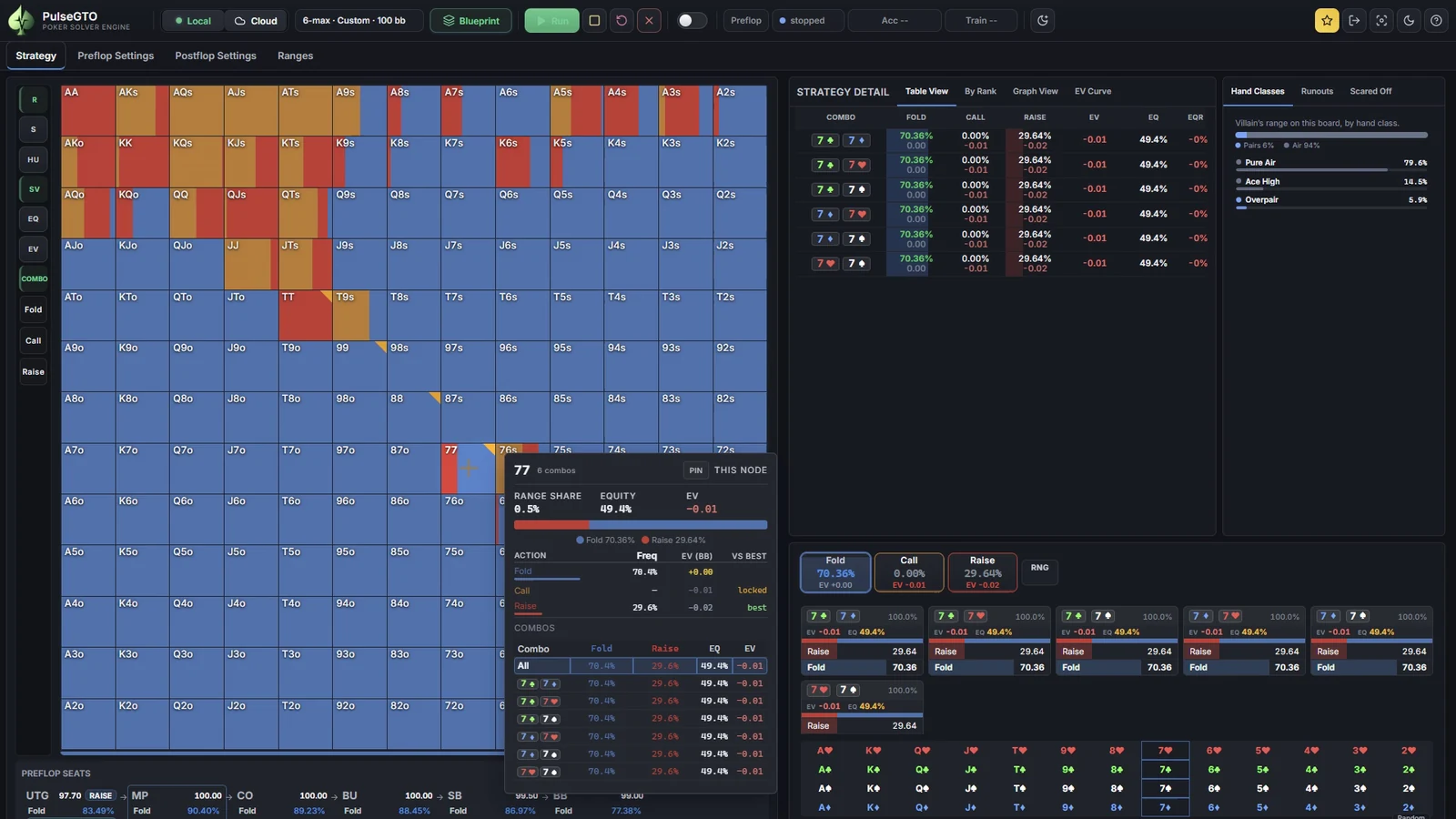Switch theme with the moon icon
This screenshot has height=819, width=1456.
pyautogui.click(x=1409, y=20)
